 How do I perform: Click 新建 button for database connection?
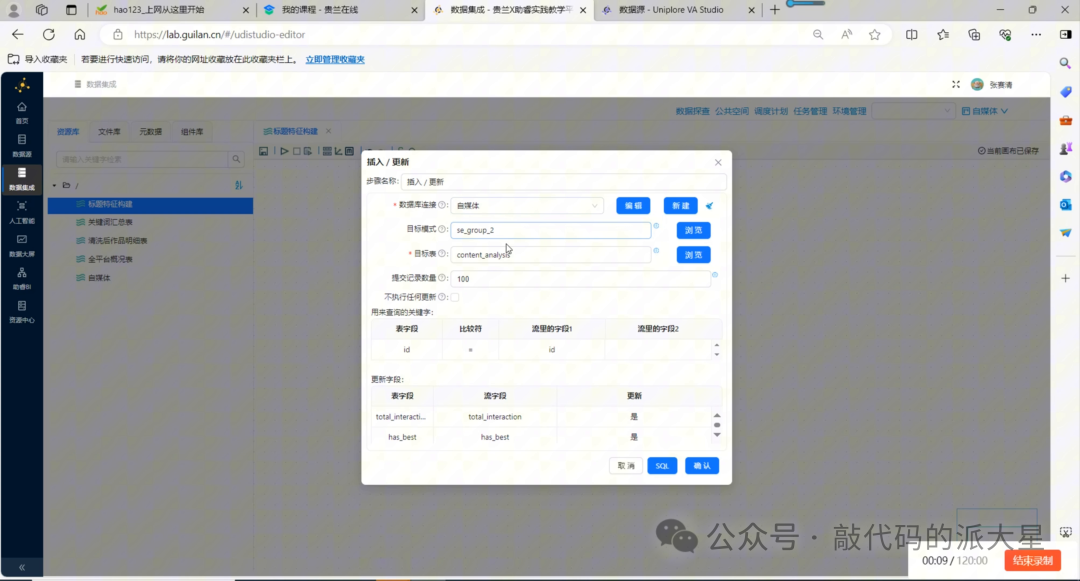[x=681, y=206]
